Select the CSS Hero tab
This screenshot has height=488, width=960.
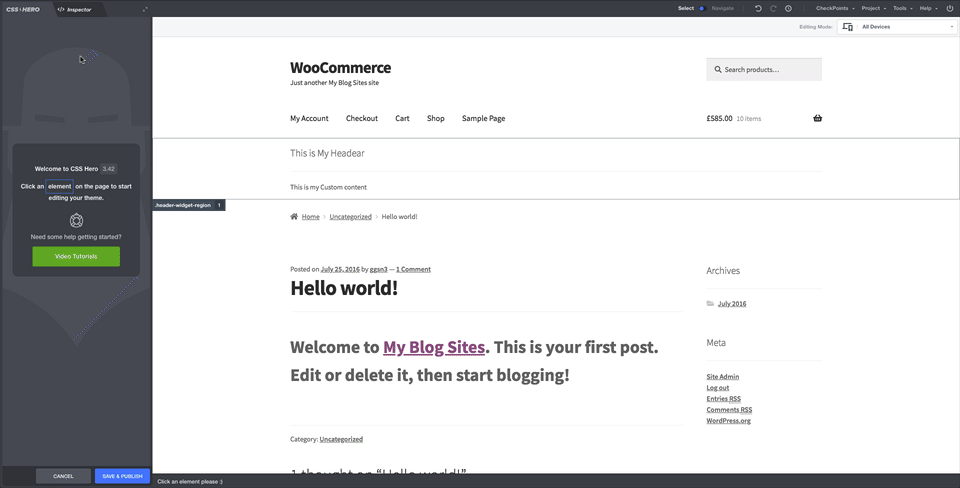pos(23,9)
